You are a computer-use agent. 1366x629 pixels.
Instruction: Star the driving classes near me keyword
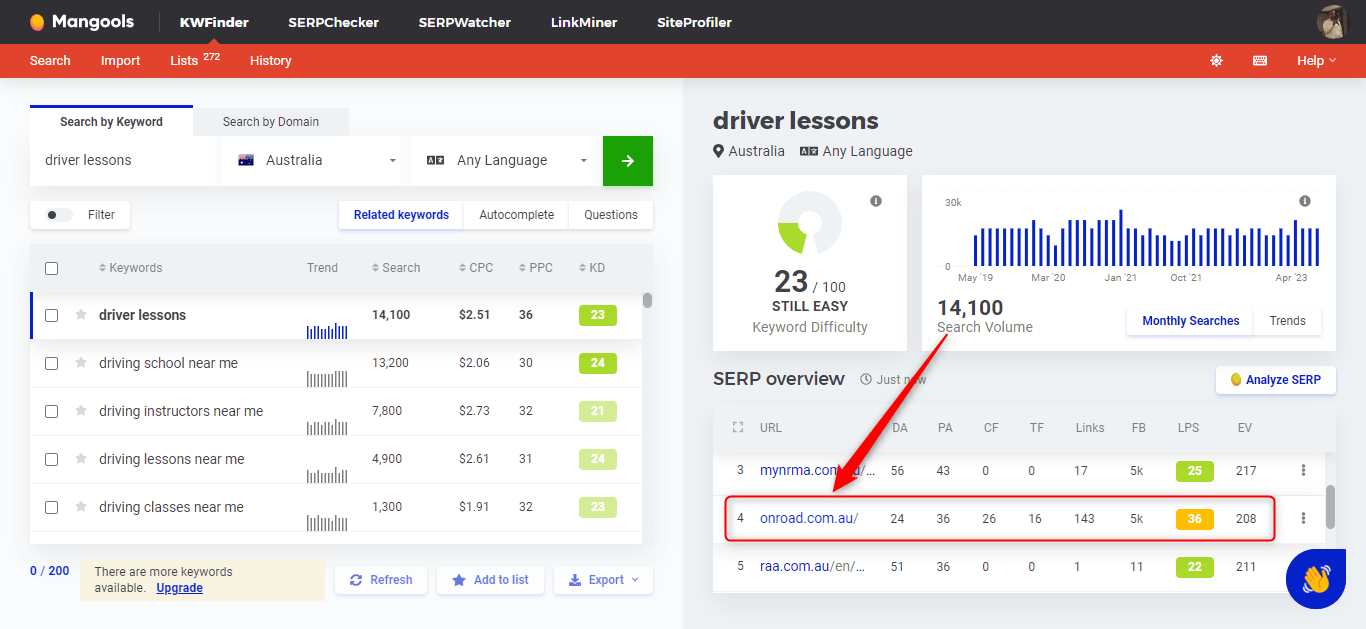tap(81, 507)
